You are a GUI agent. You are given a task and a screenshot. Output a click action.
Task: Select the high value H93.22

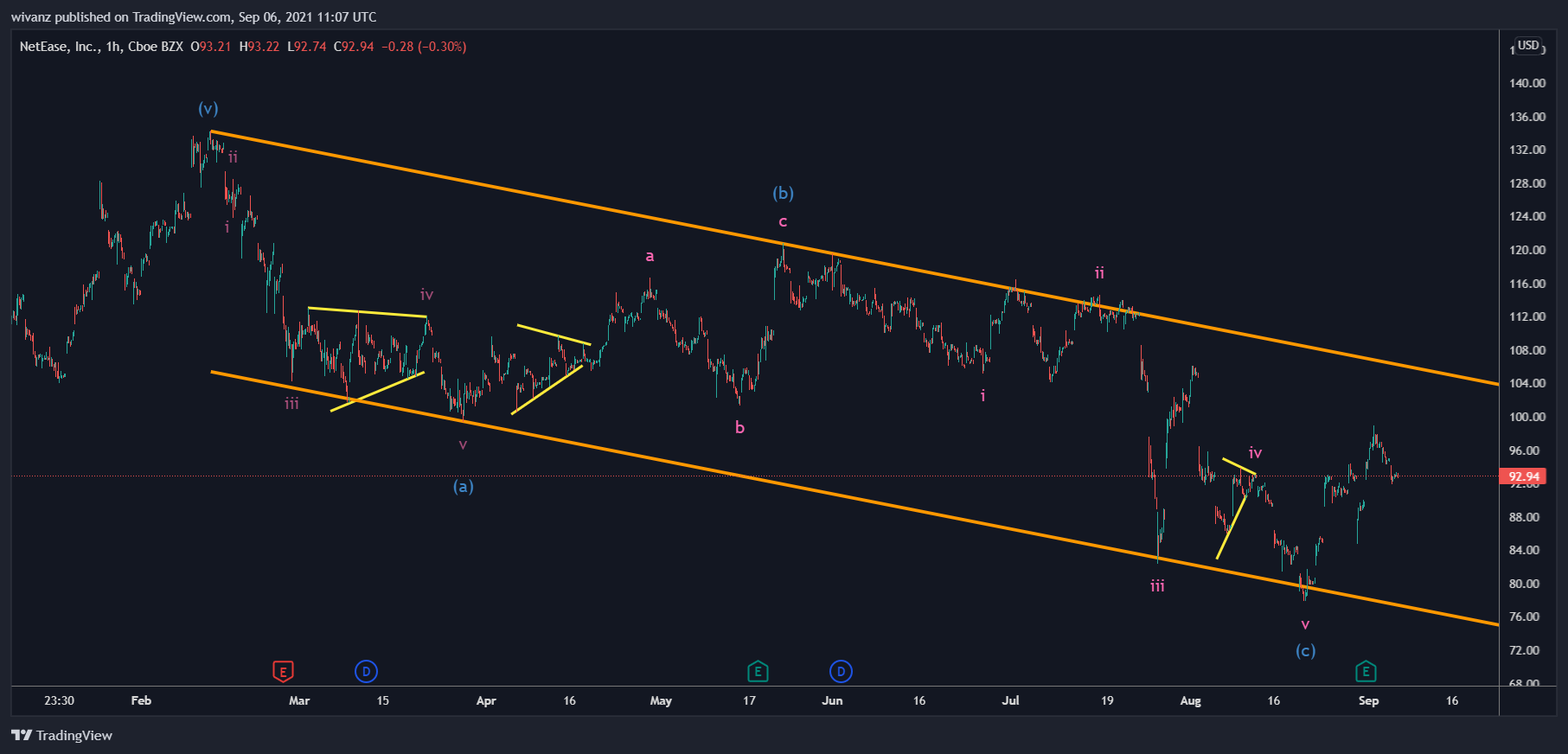[259, 47]
